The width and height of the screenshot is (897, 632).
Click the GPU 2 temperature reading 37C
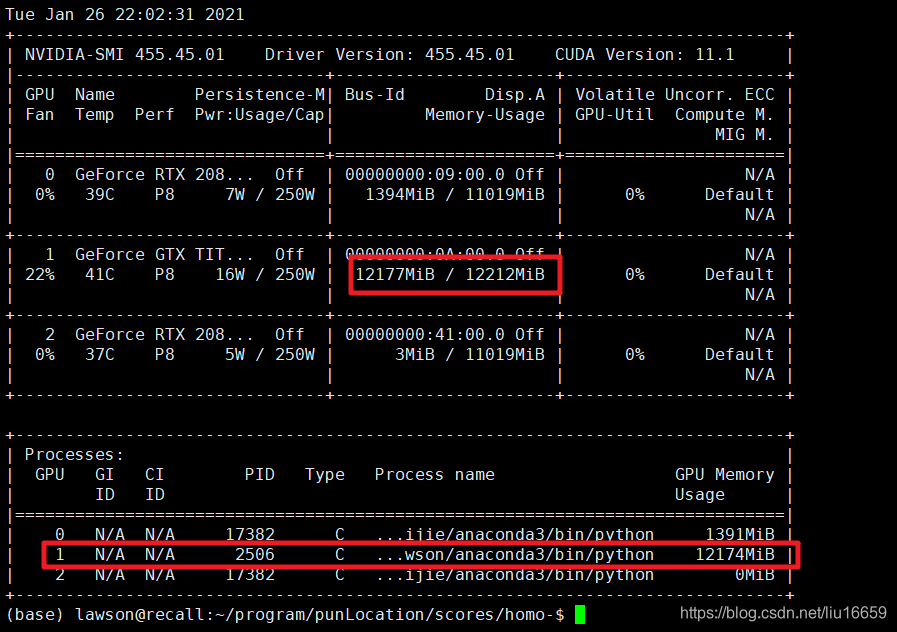tap(100, 354)
